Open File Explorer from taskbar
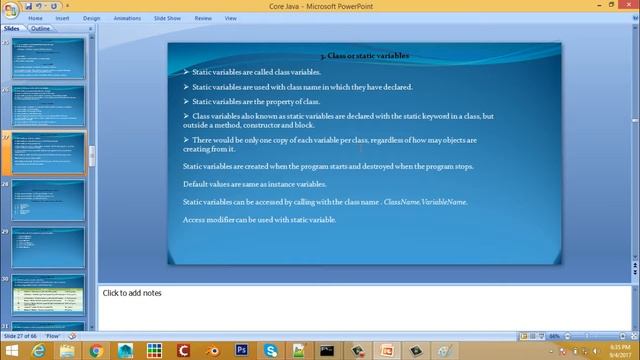The image size is (640, 360). [67, 351]
